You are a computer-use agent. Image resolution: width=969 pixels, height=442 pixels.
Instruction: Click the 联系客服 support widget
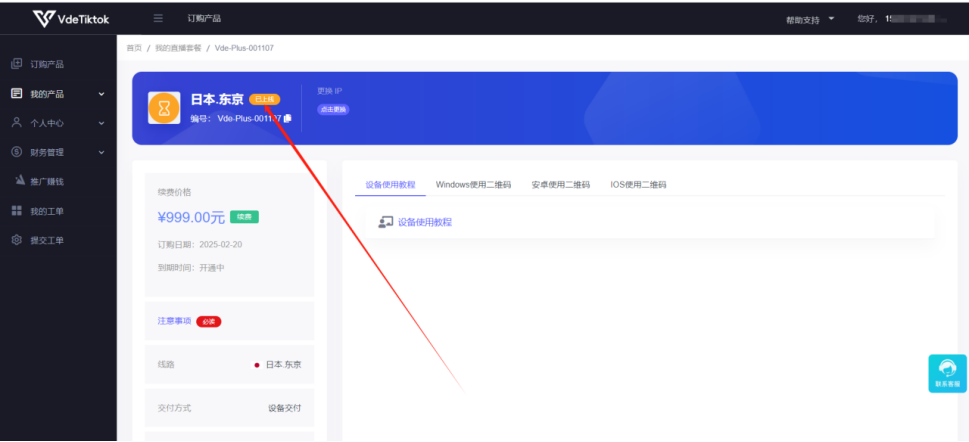point(947,373)
